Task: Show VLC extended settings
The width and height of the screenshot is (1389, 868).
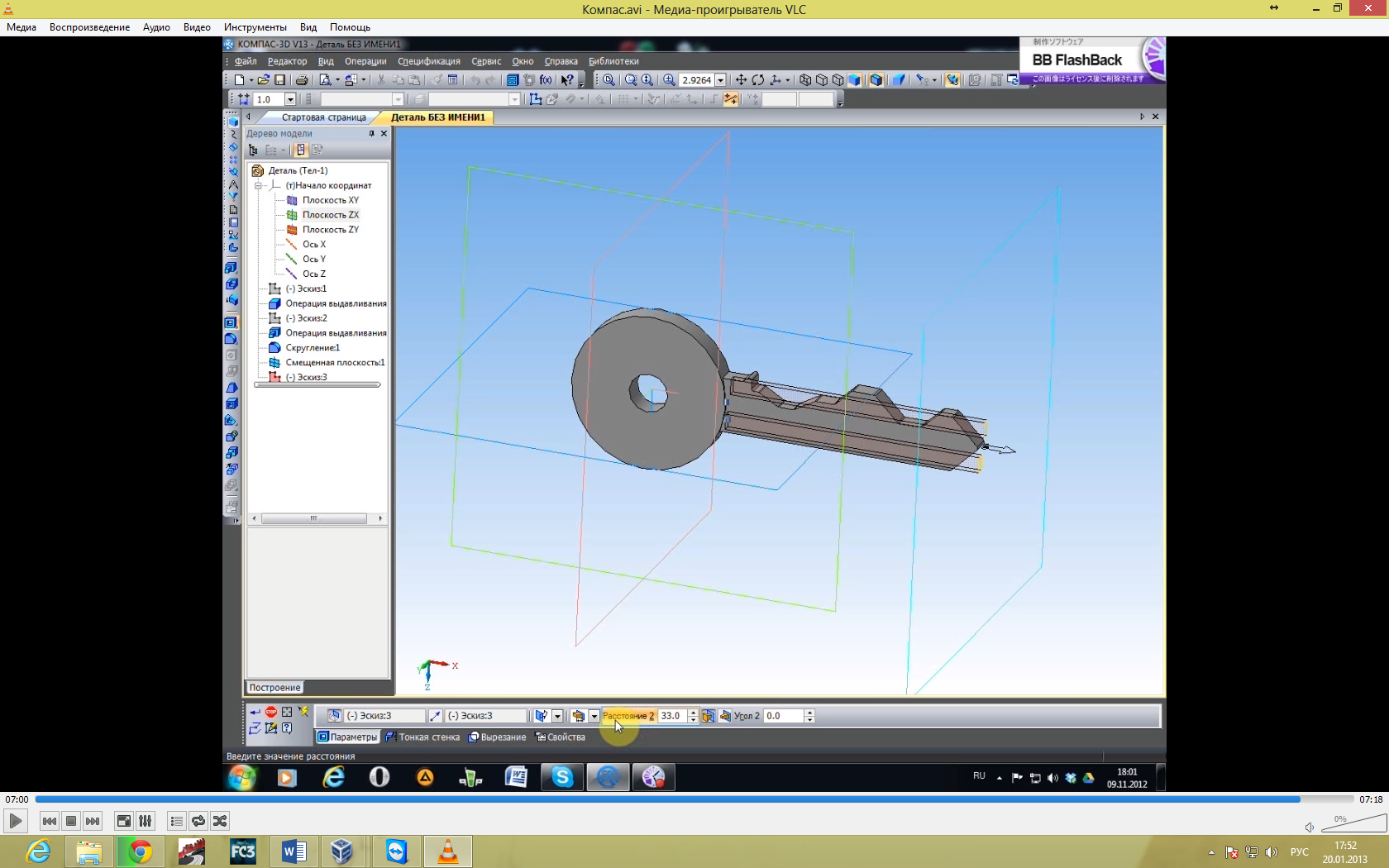Action: [x=145, y=821]
